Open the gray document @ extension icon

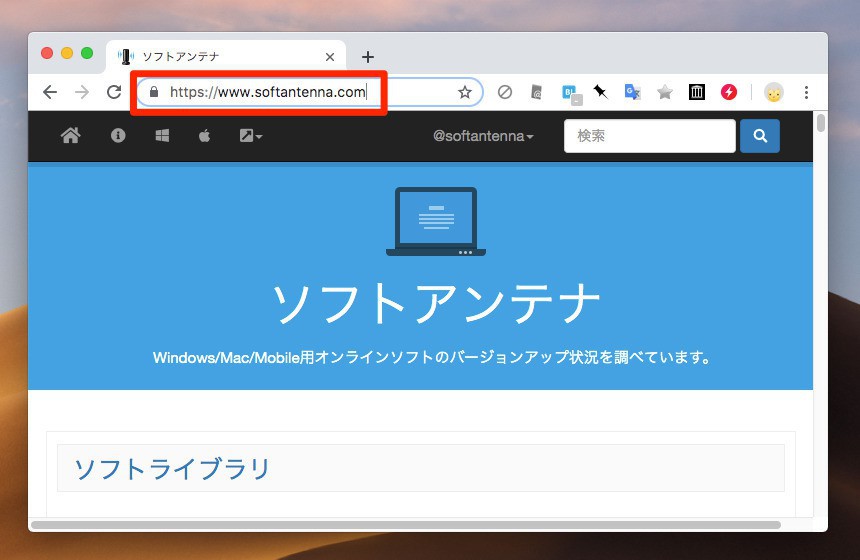click(x=536, y=92)
